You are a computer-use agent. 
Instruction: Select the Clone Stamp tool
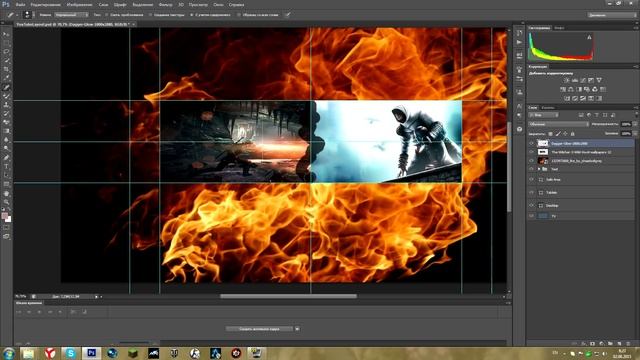pyautogui.click(x=6, y=105)
